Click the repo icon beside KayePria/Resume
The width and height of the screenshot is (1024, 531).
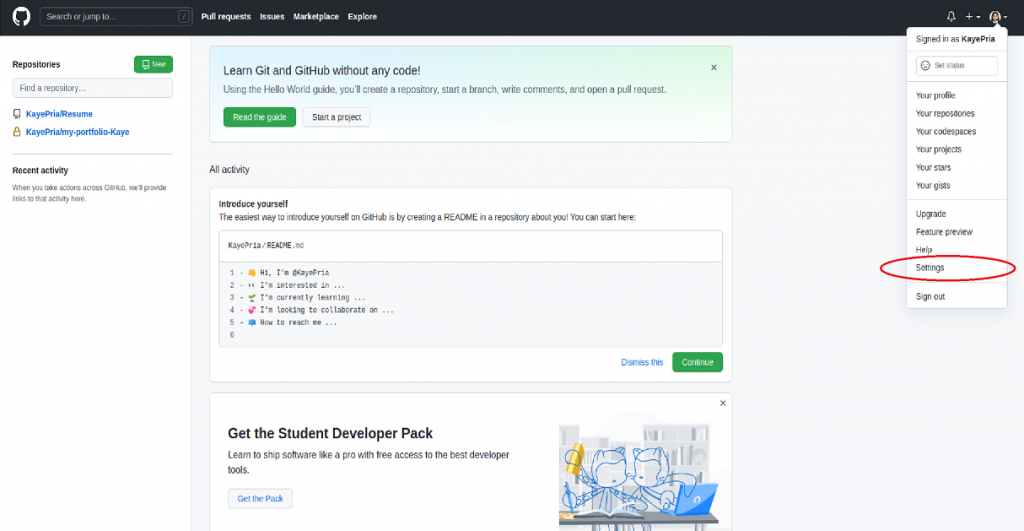(17, 114)
